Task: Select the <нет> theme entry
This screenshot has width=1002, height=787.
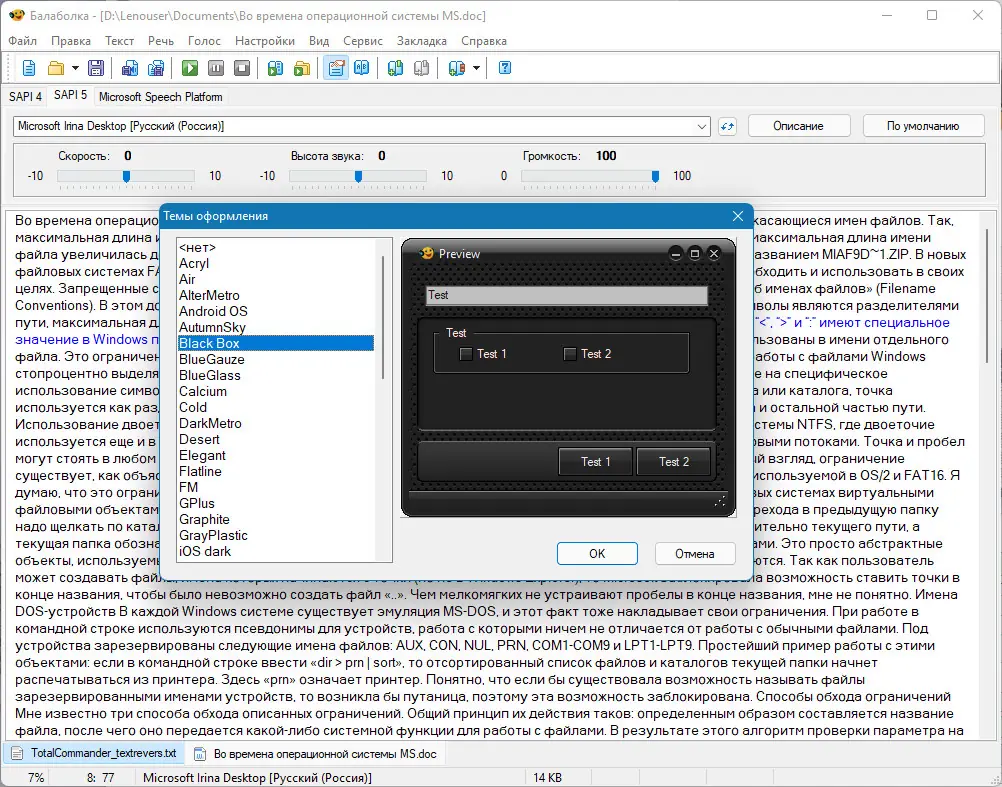Action: point(275,247)
